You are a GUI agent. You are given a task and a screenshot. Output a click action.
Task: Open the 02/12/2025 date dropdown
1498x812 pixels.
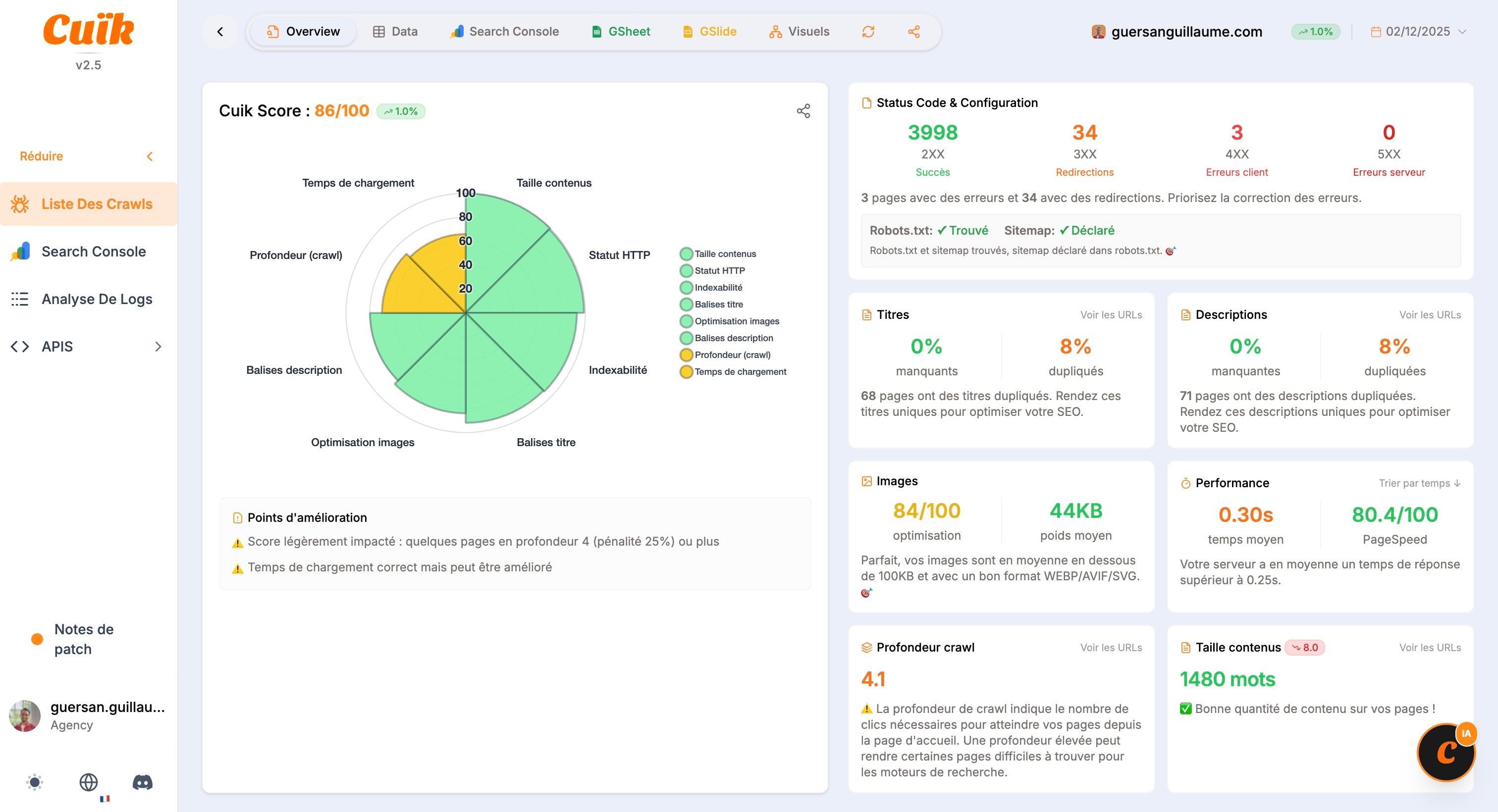click(x=1418, y=31)
